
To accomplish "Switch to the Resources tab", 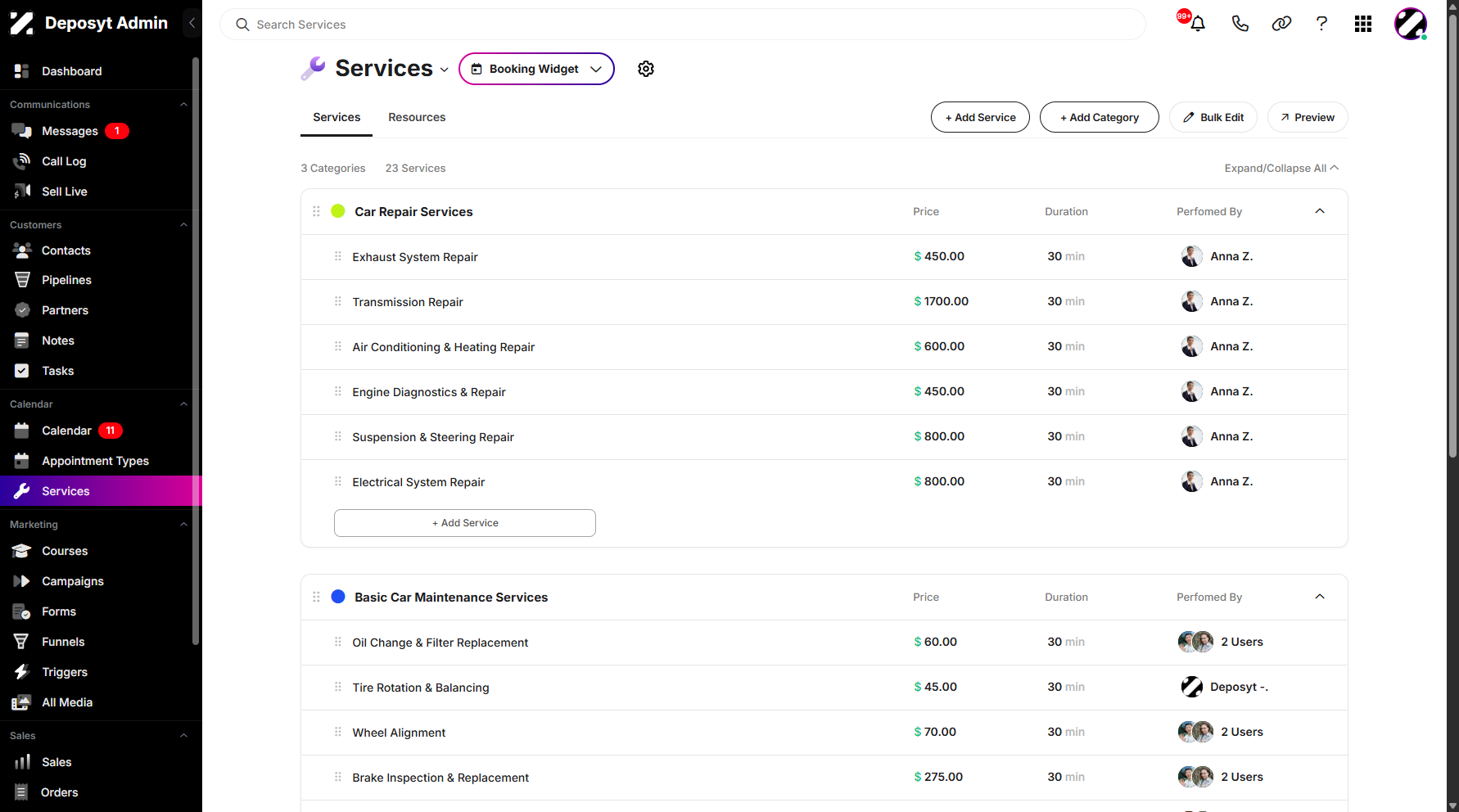I will [417, 117].
